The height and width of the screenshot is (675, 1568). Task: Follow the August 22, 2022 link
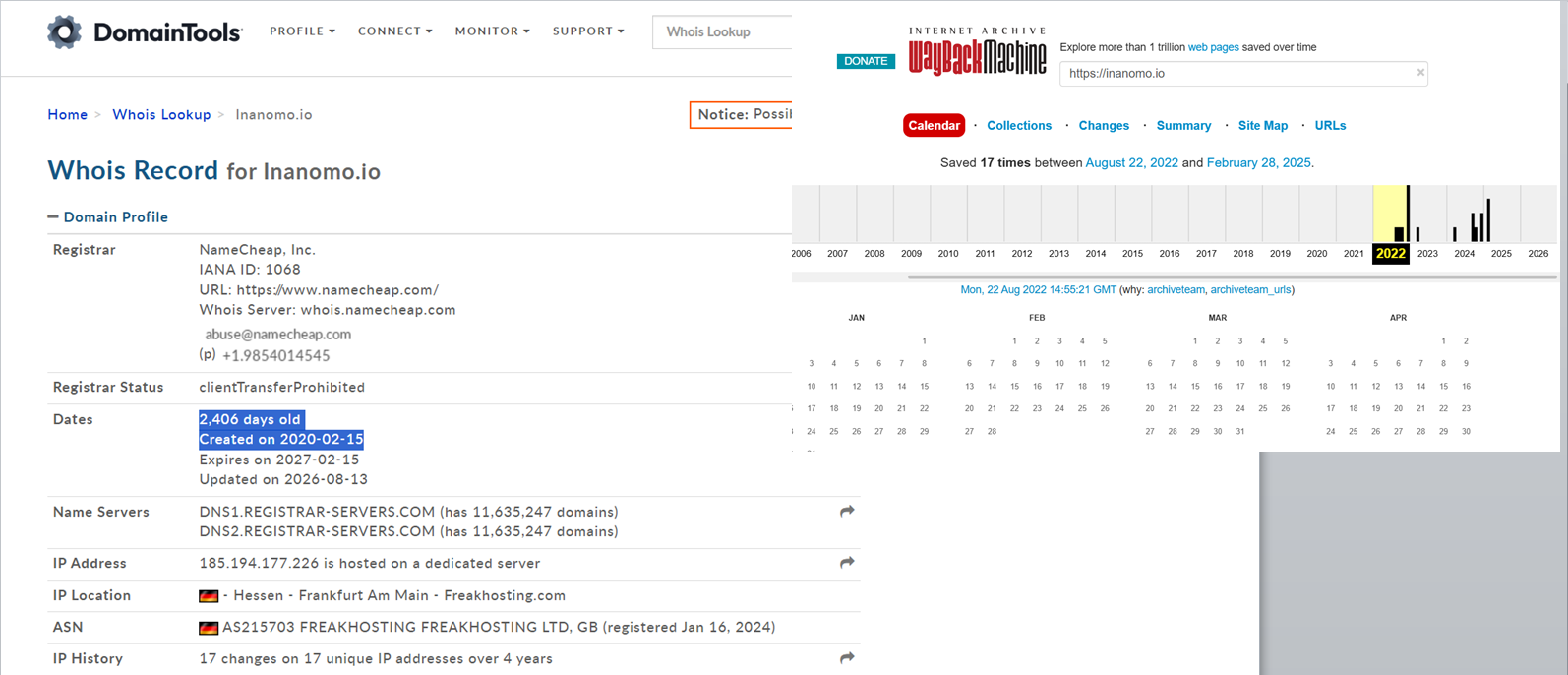pos(1131,163)
